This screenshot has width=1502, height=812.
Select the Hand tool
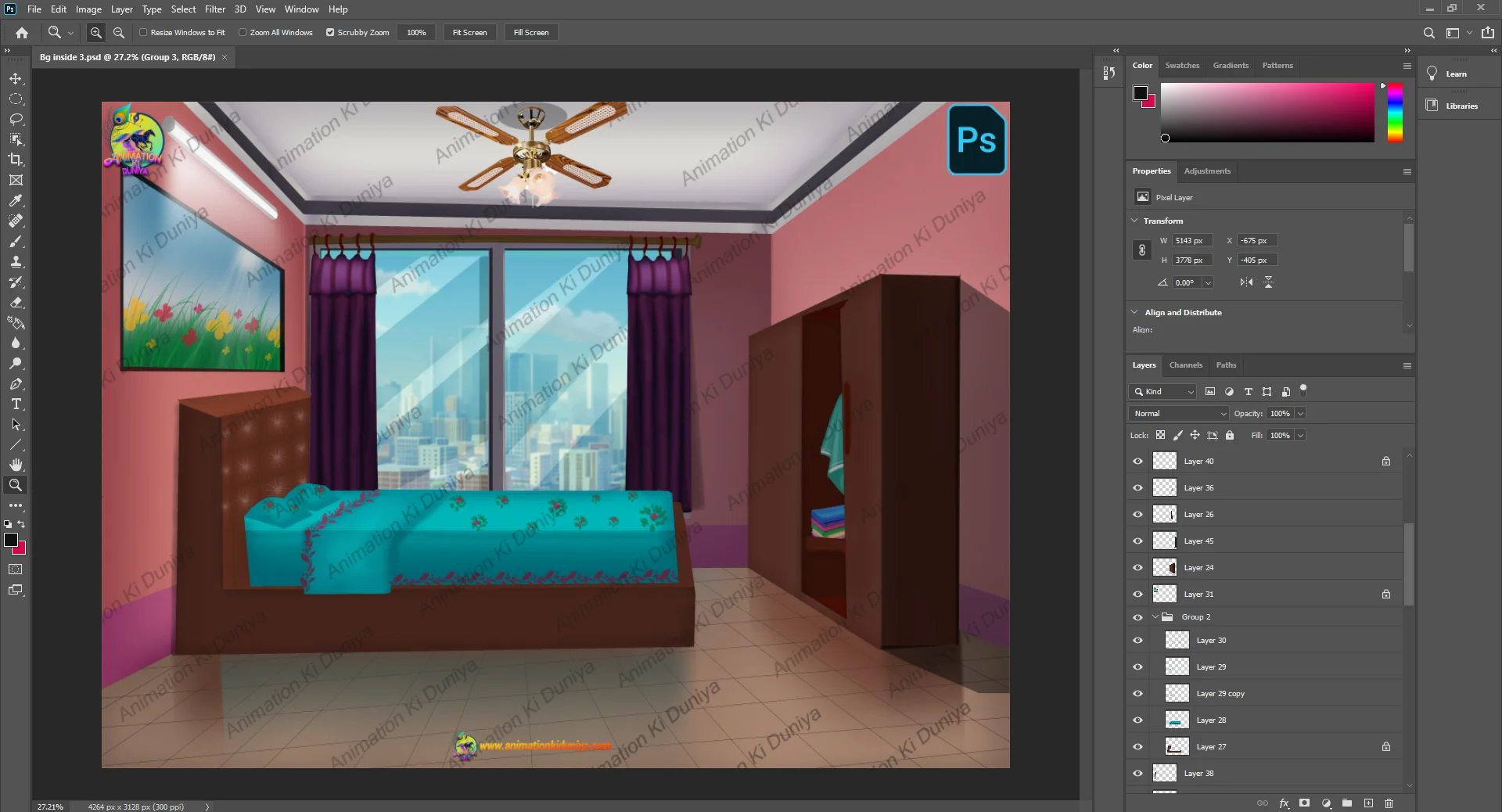pyautogui.click(x=16, y=465)
